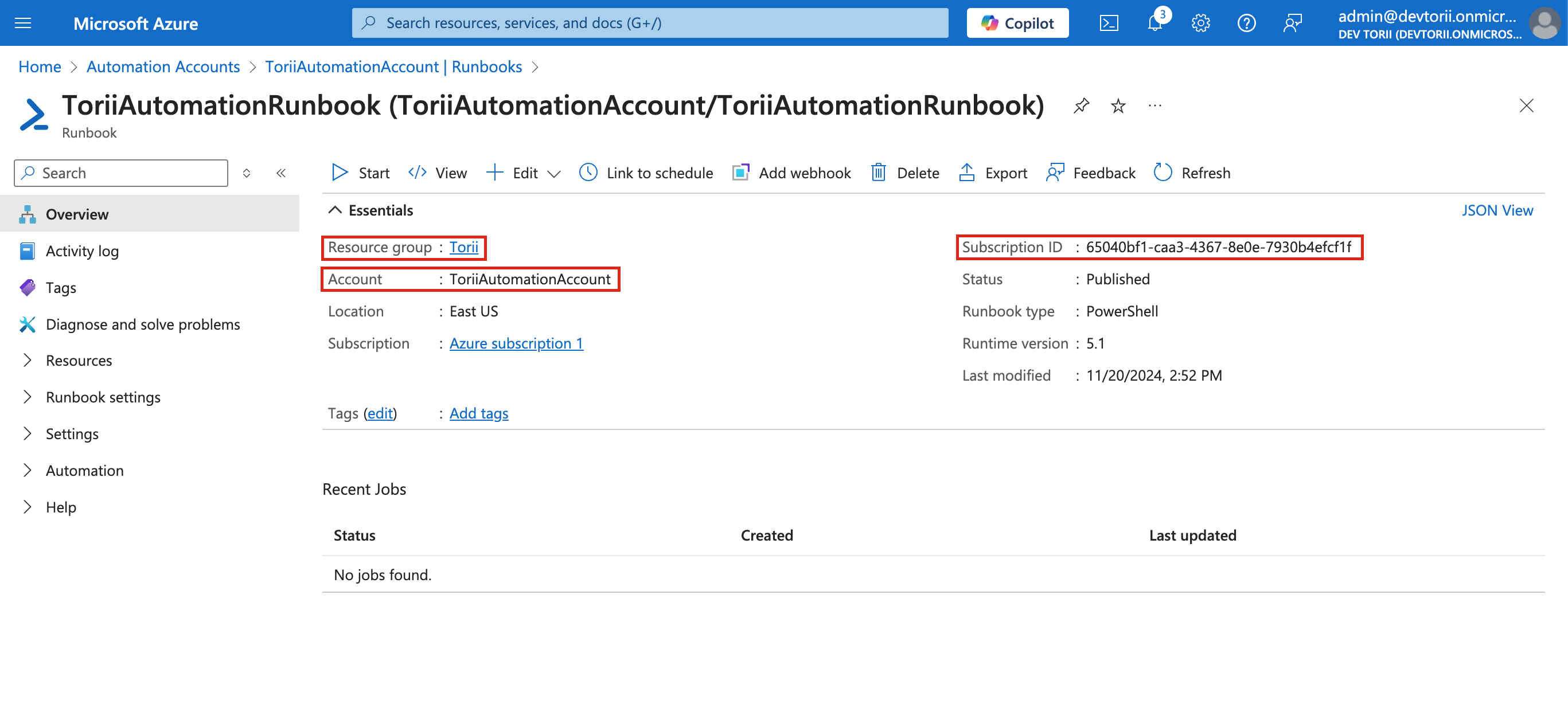Pin the runbook to dashboard
This screenshot has width=1568, height=712.
click(x=1081, y=106)
